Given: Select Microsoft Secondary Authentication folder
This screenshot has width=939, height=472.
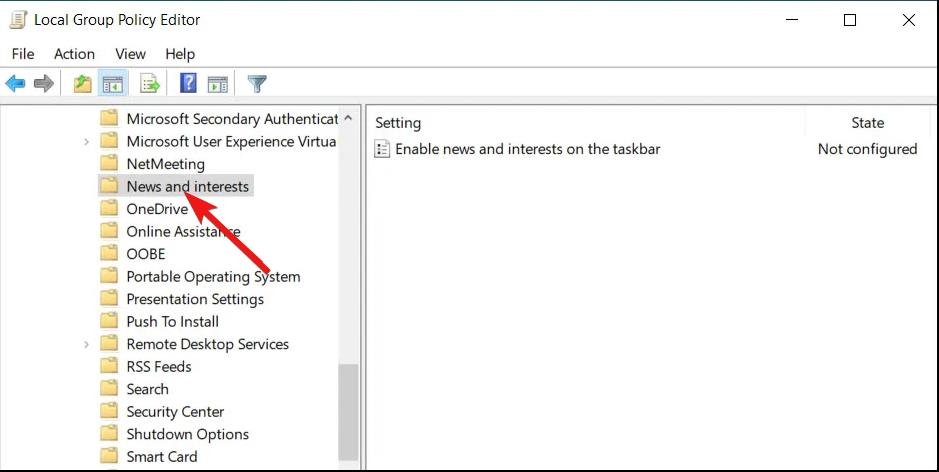Looking at the screenshot, I should (x=232, y=119).
